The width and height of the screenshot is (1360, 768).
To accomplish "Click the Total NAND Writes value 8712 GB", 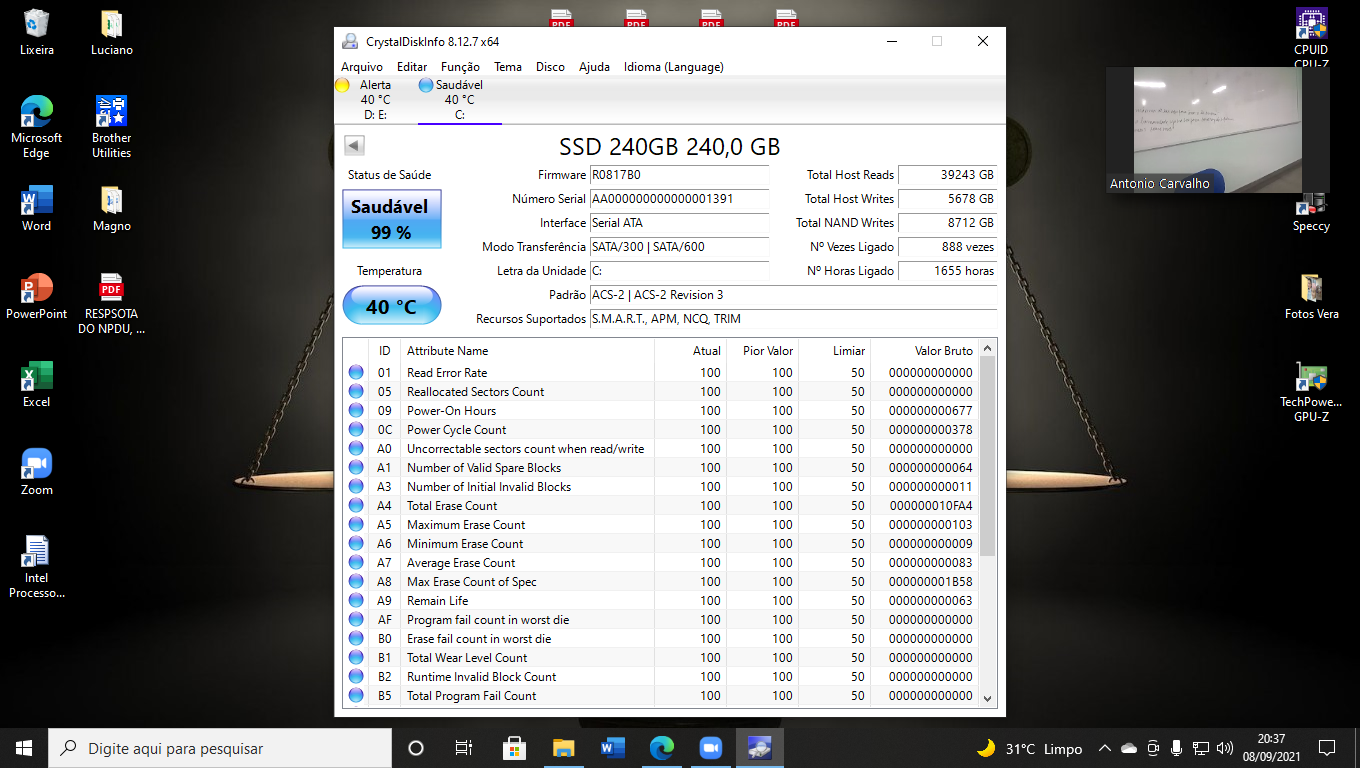I will tap(947, 223).
